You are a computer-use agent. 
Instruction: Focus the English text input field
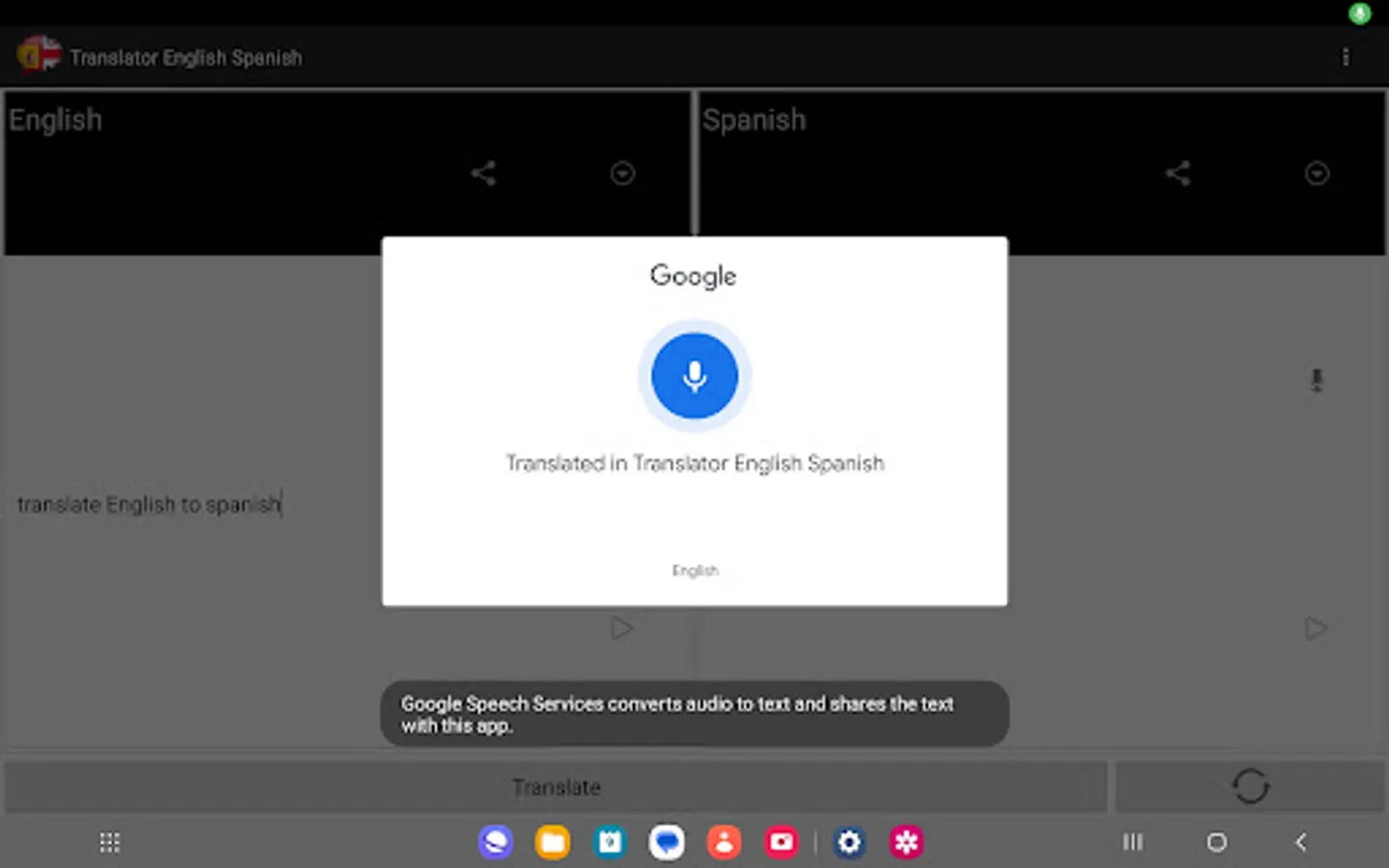click(347, 504)
